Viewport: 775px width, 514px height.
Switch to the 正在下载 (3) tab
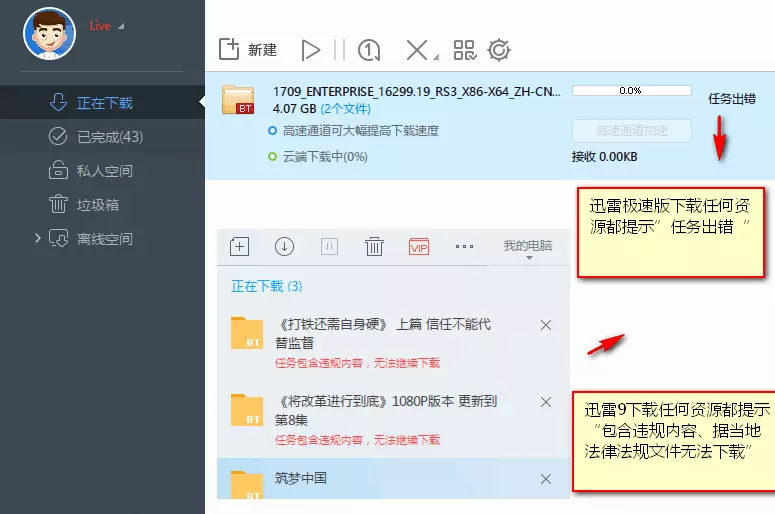click(266, 286)
